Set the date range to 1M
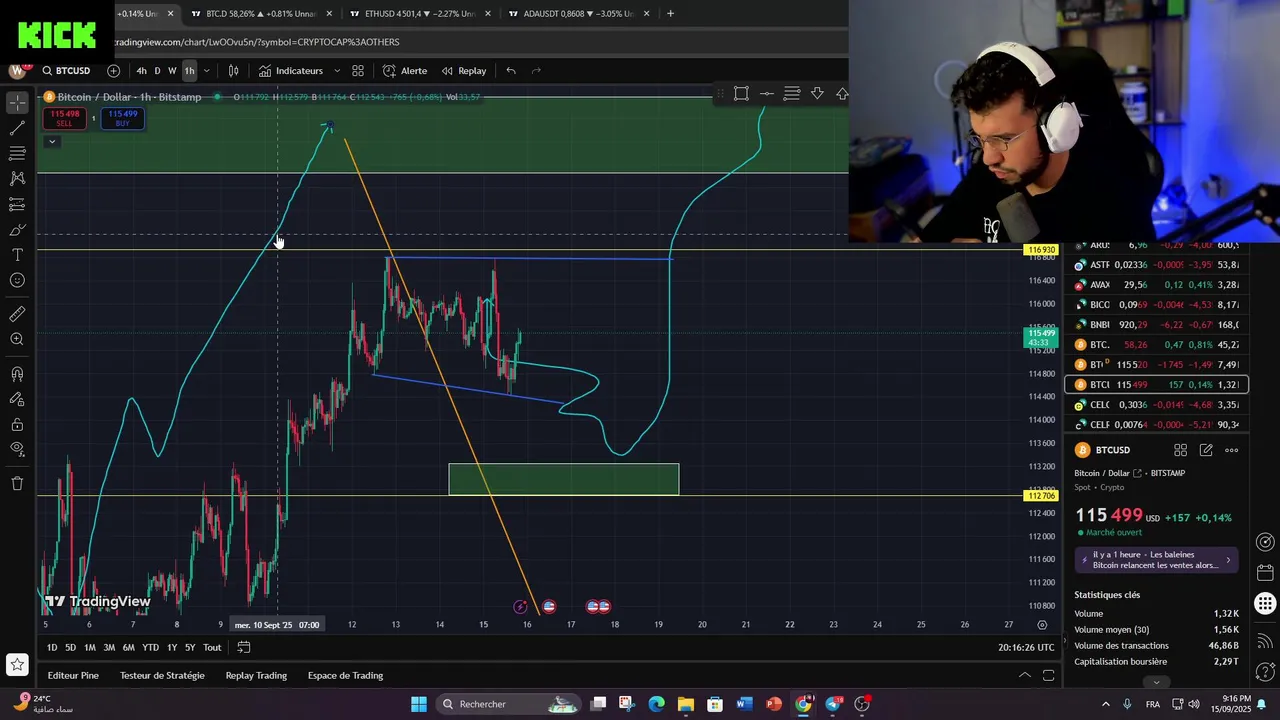 (90, 648)
